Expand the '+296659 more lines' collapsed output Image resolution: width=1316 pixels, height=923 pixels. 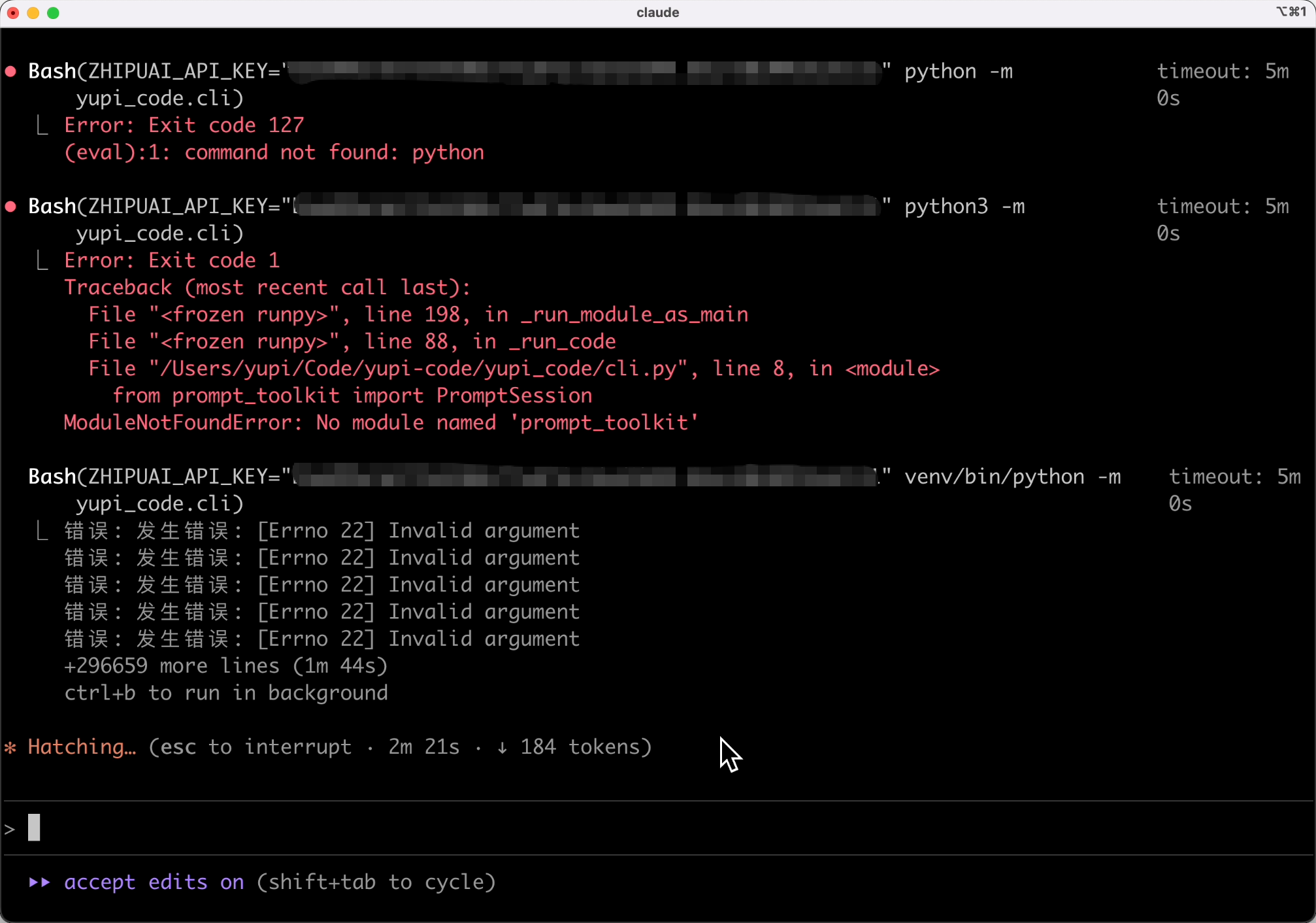click(x=225, y=666)
